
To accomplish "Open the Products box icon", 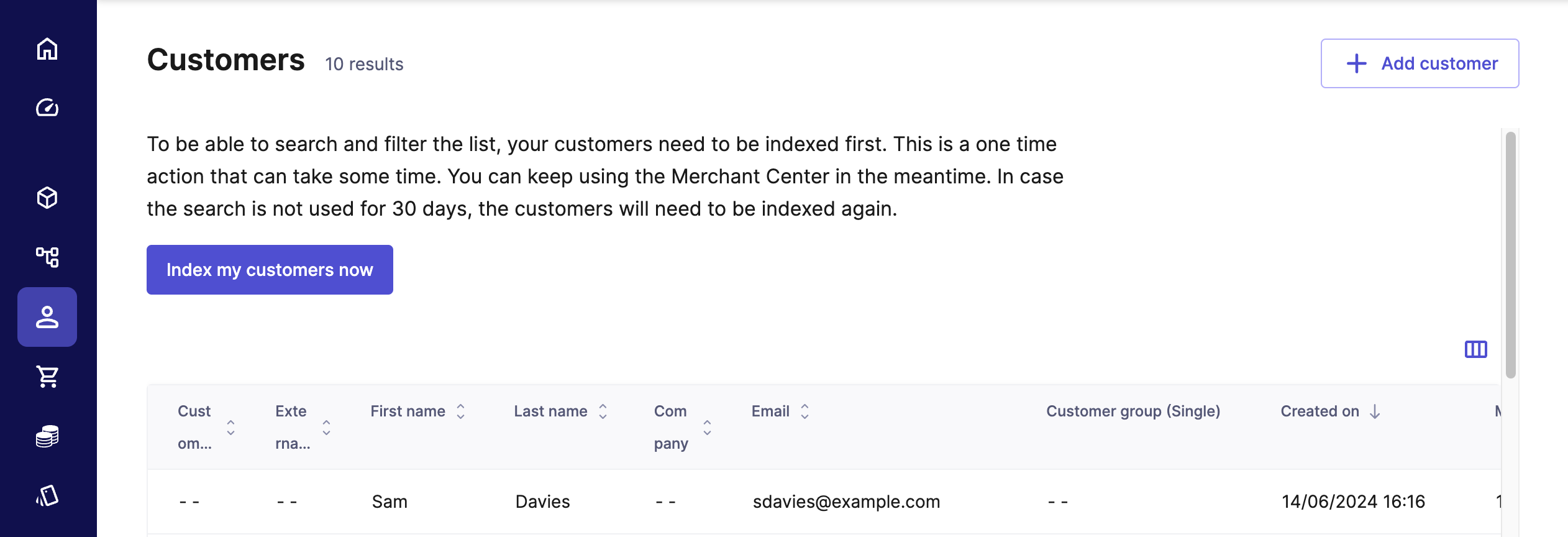I will point(47,198).
